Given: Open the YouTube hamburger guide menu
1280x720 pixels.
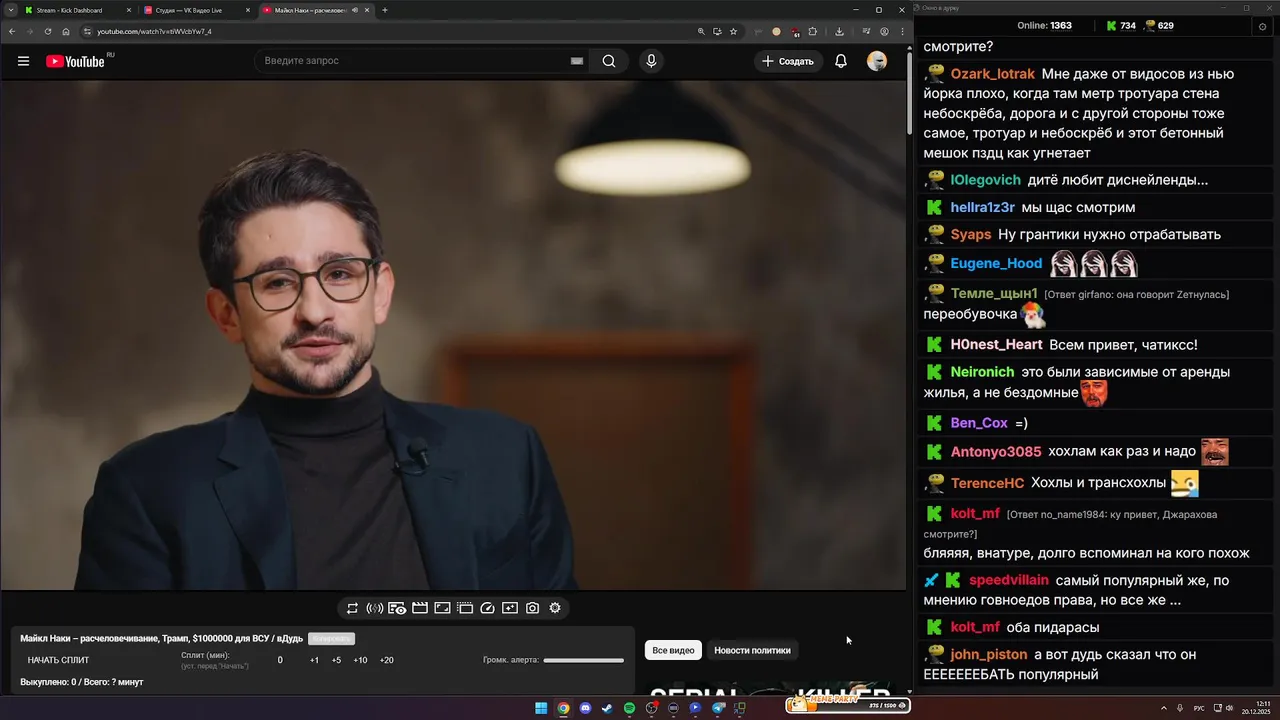Looking at the screenshot, I should point(23,61).
